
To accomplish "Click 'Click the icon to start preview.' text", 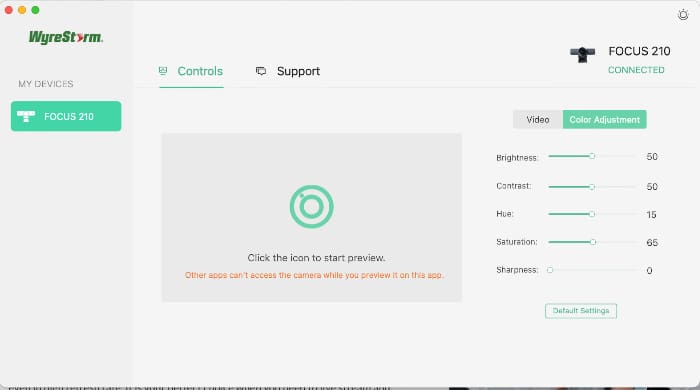I will pos(316,258).
